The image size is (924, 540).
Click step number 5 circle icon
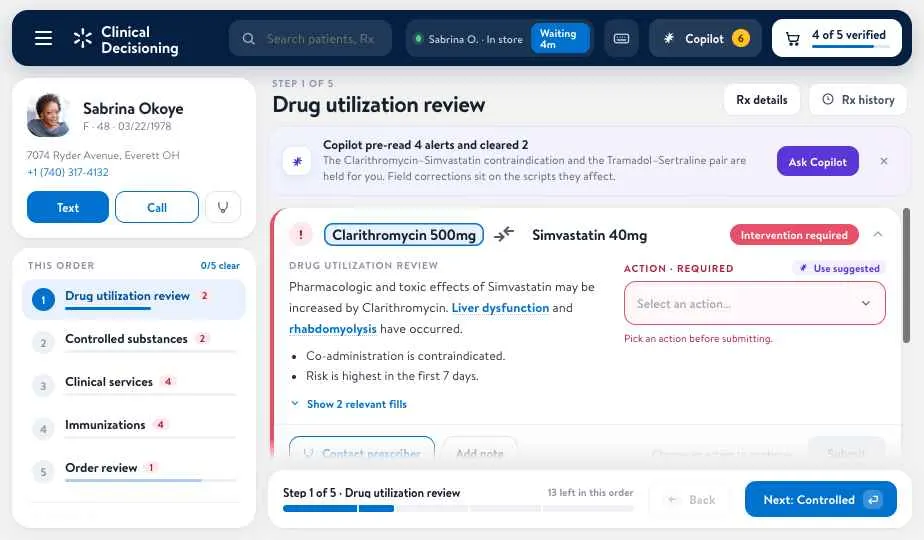coord(43,472)
